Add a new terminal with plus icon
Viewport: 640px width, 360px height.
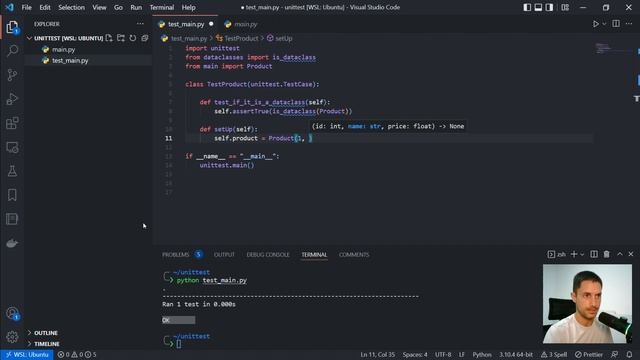(x=573, y=254)
